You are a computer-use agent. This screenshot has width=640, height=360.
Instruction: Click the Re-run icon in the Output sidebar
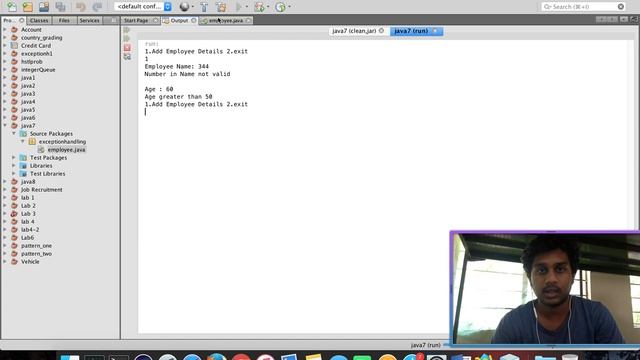[127, 30]
